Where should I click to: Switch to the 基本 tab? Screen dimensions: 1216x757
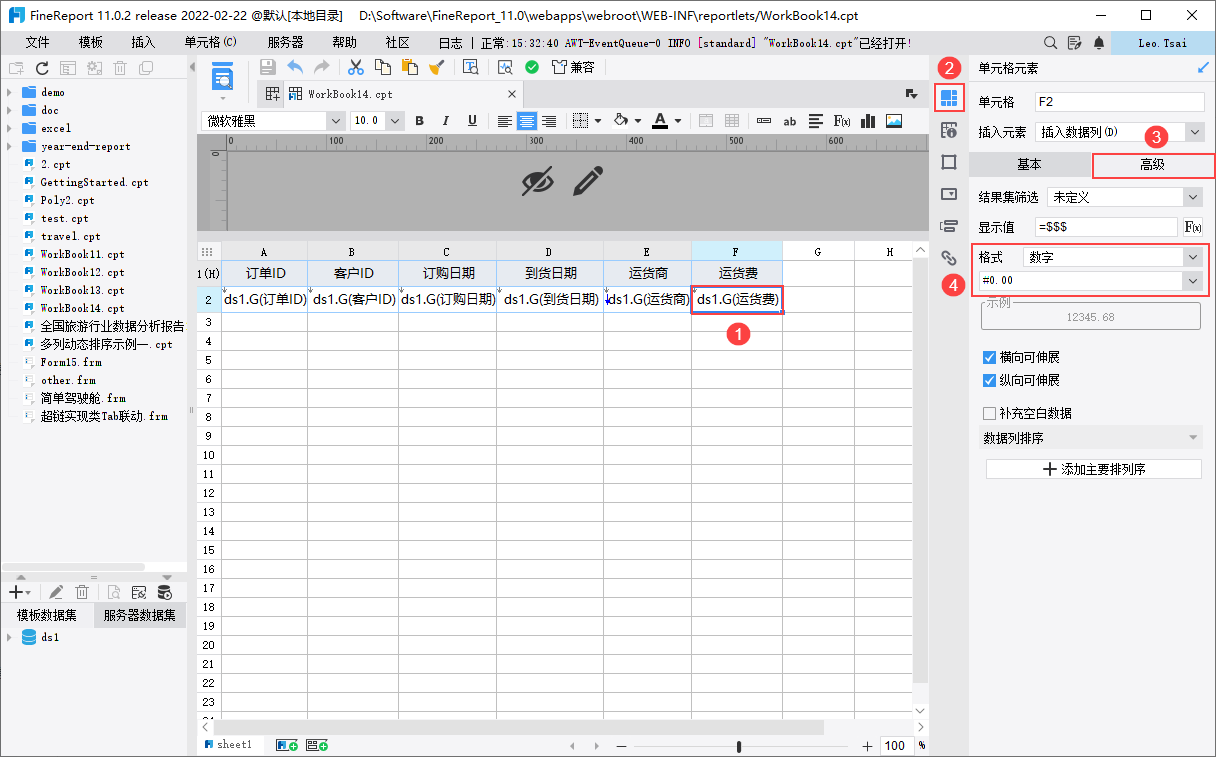click(x=1030, y=165)
